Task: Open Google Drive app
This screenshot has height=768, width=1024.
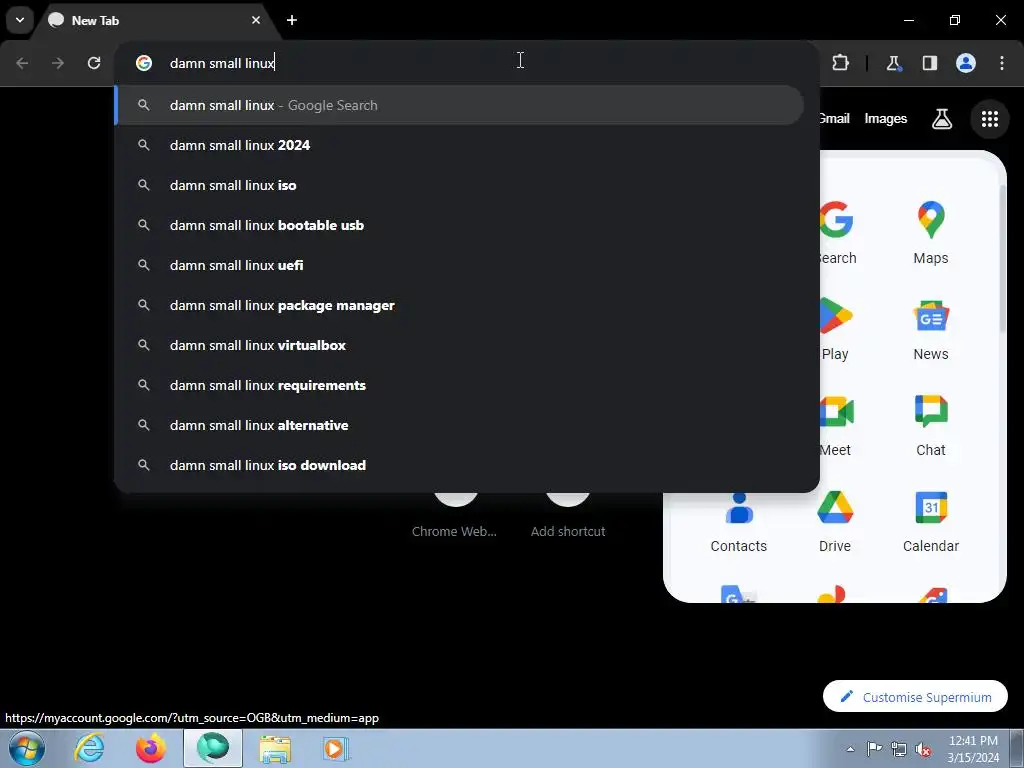Action: 835,521
